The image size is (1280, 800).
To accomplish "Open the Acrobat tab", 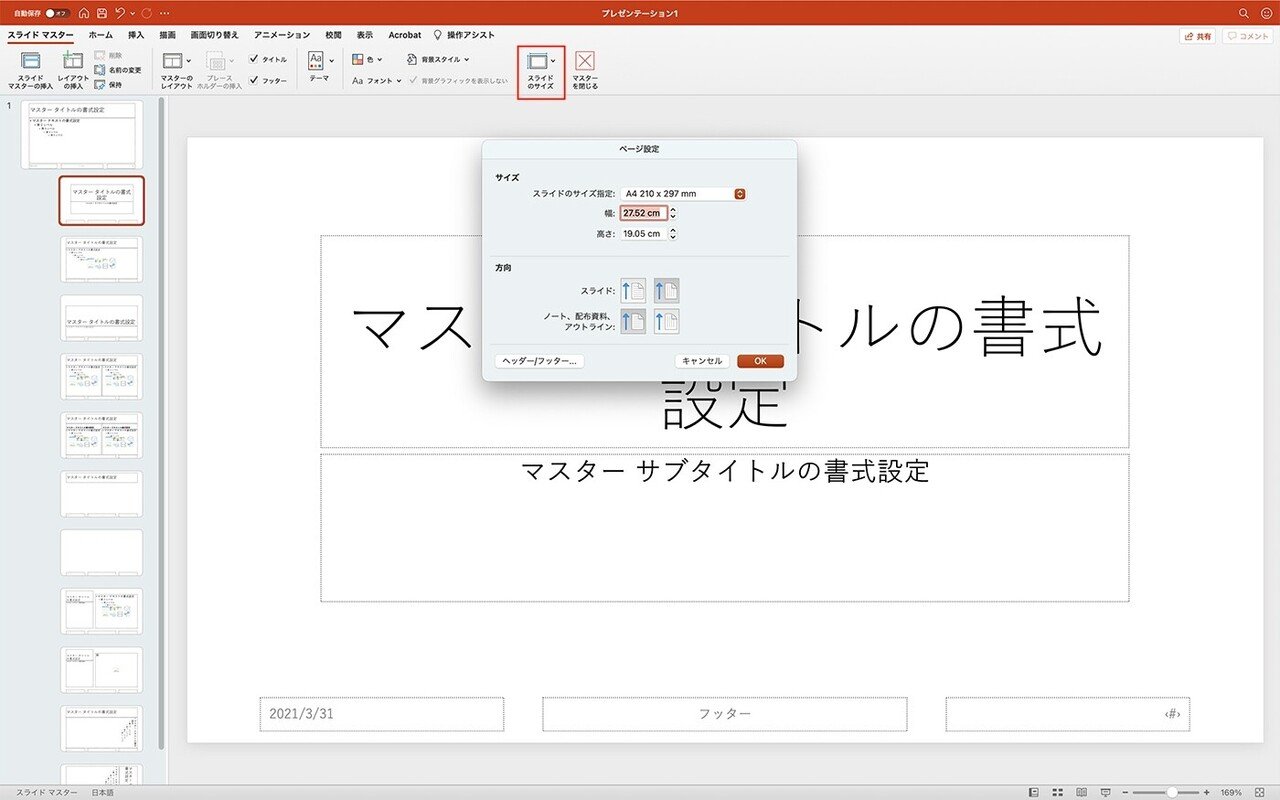I will pyautogui.click(x=405, y=35).
